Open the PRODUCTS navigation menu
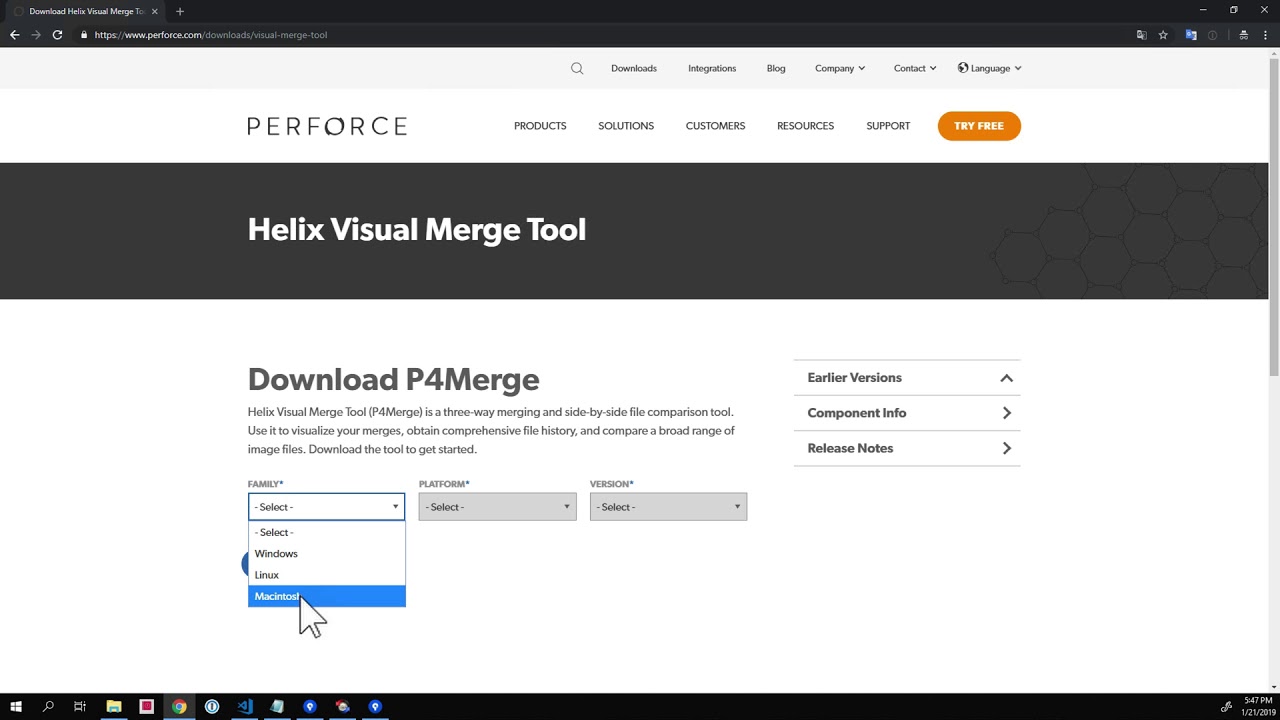The image size is (1280, 720). 540,126
